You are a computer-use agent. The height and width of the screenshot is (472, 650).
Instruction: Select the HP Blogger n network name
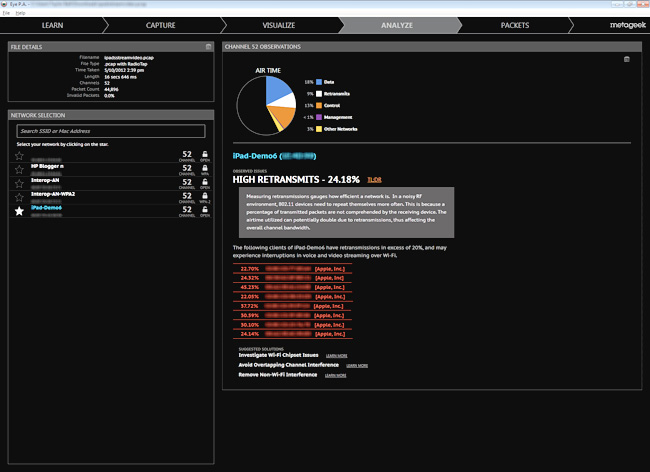pos(47,166)
